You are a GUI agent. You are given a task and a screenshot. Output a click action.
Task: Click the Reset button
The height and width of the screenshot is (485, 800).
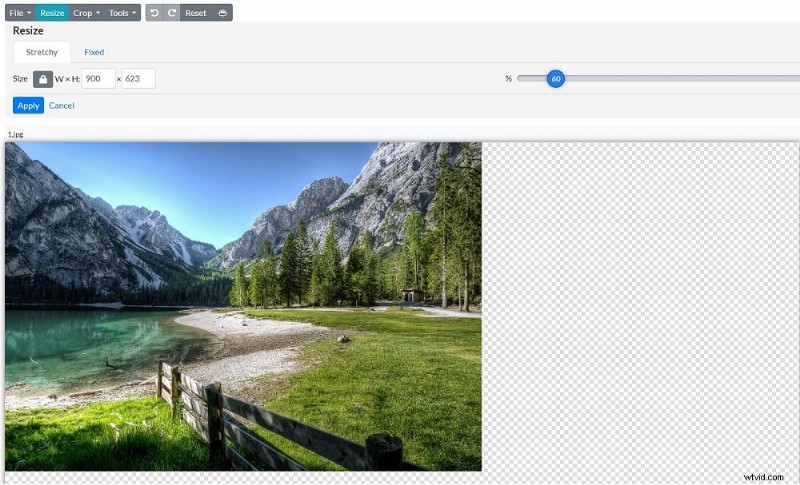195,13
